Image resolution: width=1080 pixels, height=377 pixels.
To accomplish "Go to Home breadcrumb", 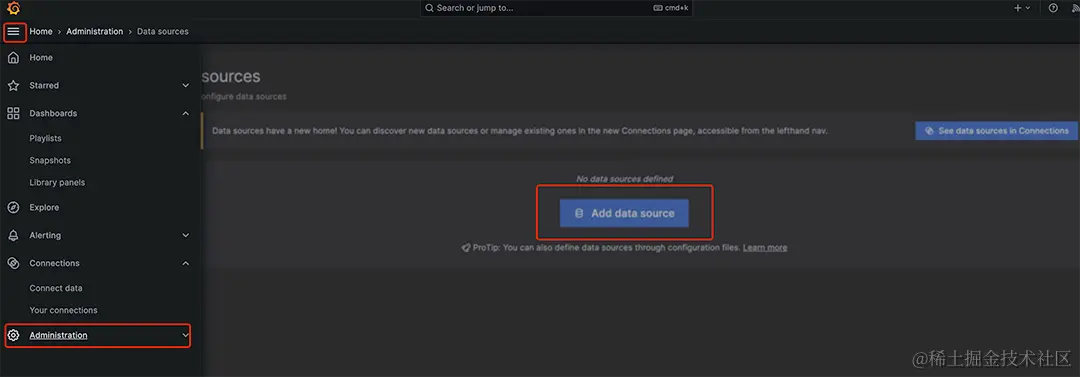I will 41,32.
